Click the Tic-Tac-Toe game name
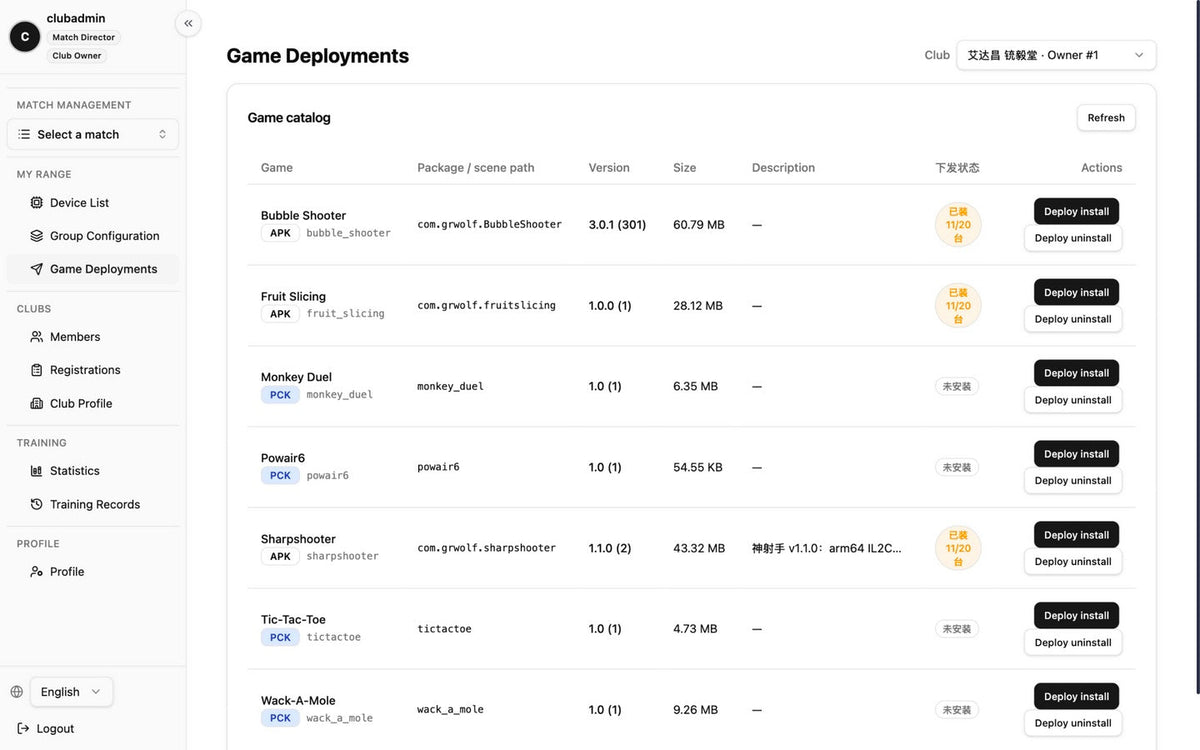The width and height of the screenshot is (1200, 750). click(293, 620)
